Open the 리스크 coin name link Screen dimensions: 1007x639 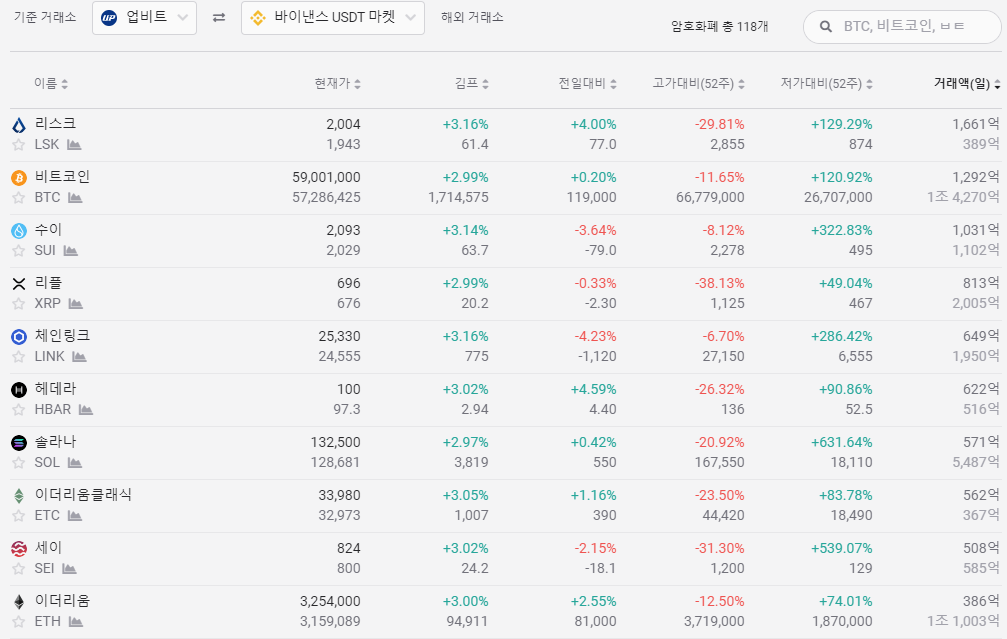55,123
